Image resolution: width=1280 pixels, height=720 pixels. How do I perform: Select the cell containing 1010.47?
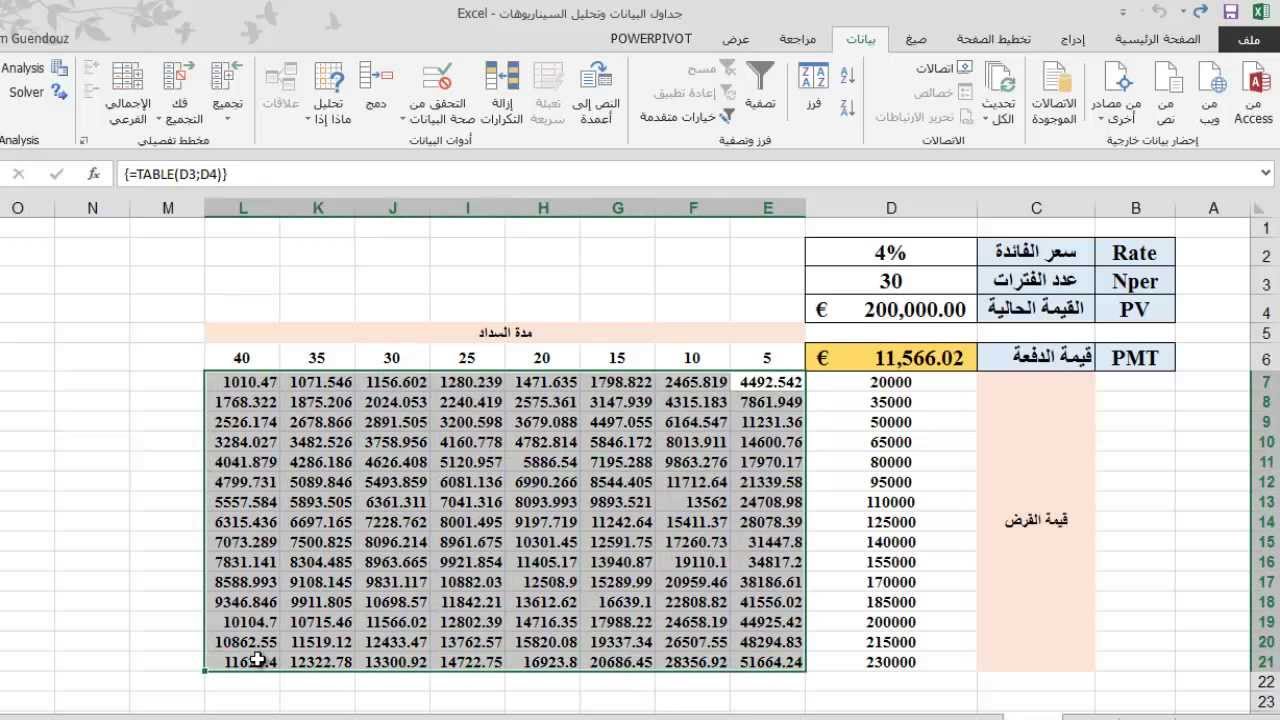243,382
